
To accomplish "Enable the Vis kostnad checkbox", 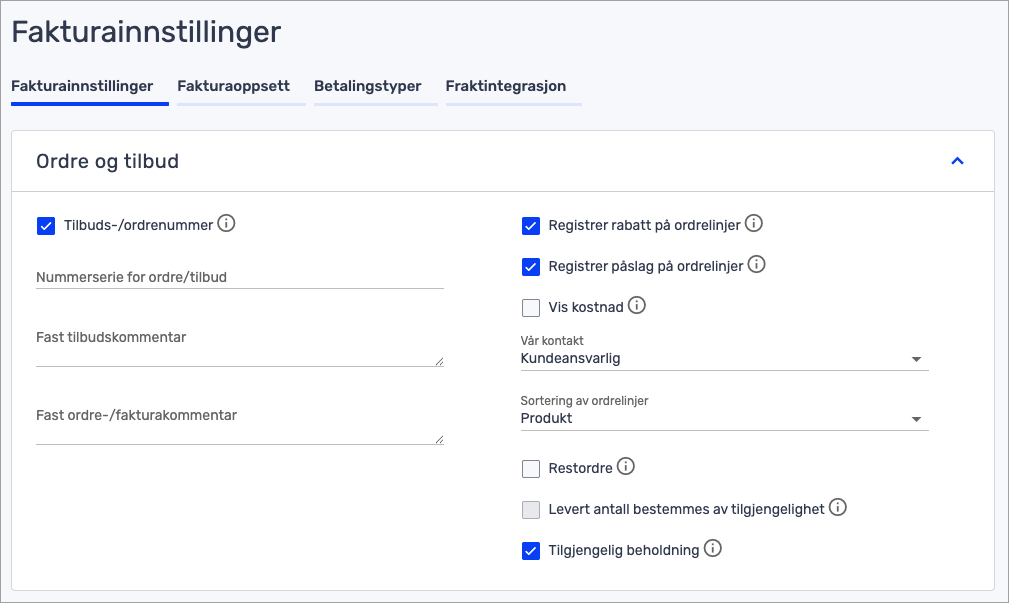I will (531, 307).
